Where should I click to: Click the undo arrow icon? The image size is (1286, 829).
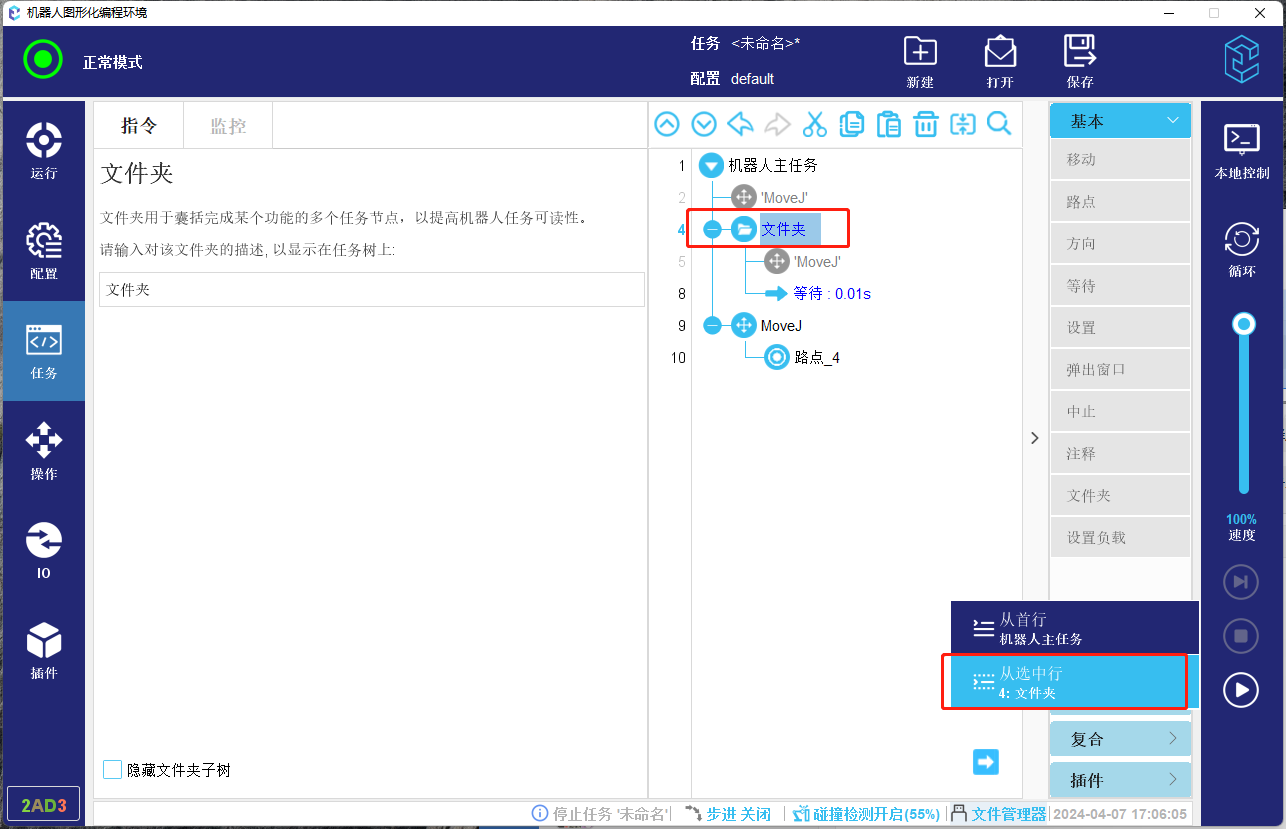click(x=740, y=124)
